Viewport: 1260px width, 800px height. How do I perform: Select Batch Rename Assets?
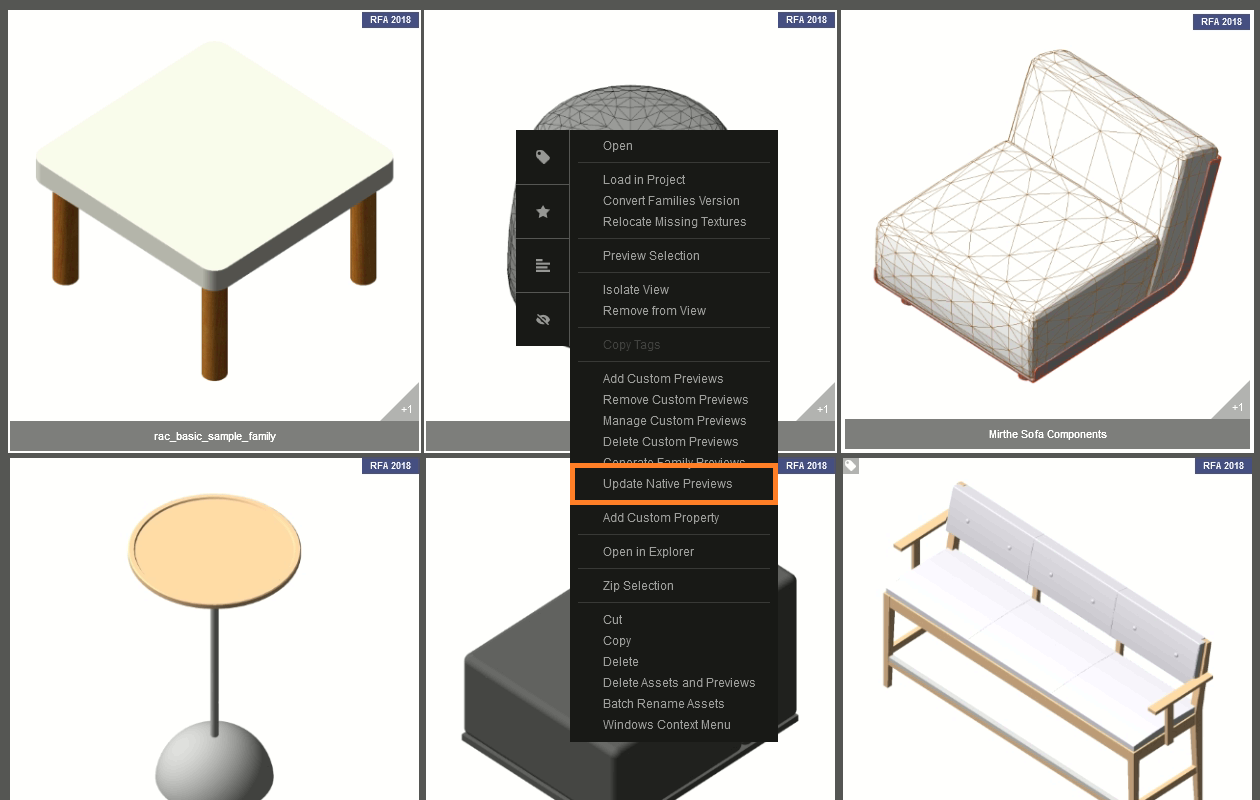pos(663,704)
